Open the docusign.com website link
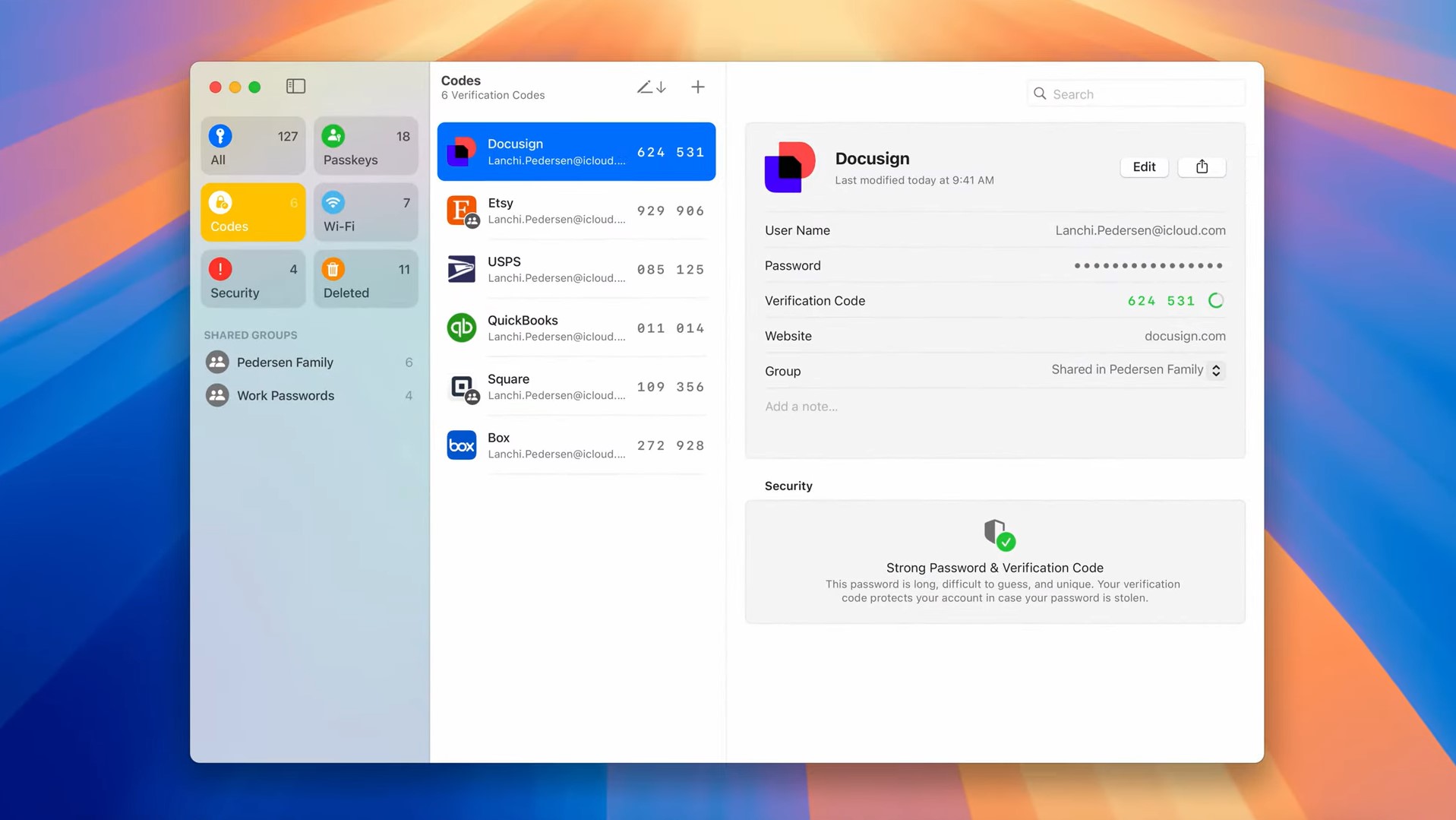1456x820 pixels. pyautogui.click(x=1185, y=335)
